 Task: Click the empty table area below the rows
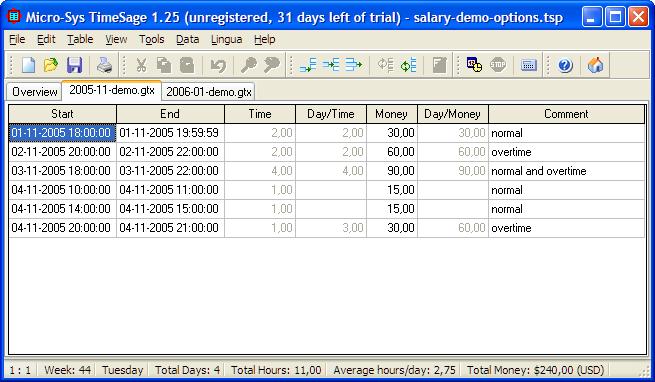point(327,296)
